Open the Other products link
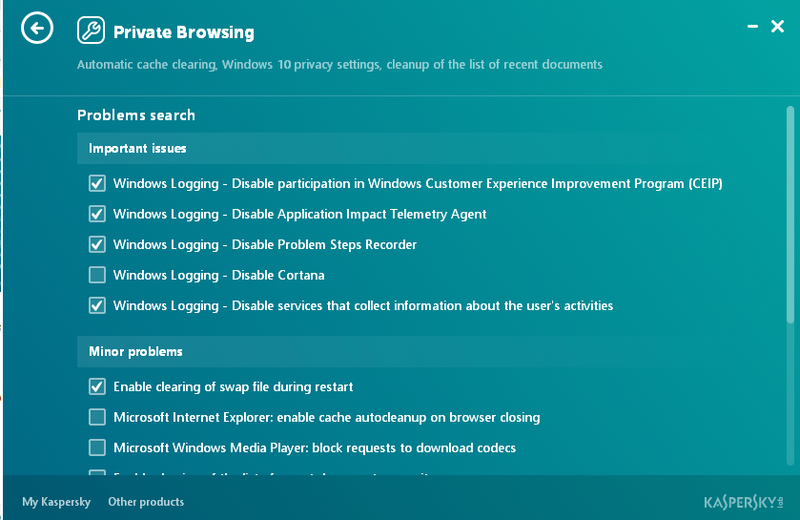This screenshot has width=800, height=520. (x=146, y=502)
